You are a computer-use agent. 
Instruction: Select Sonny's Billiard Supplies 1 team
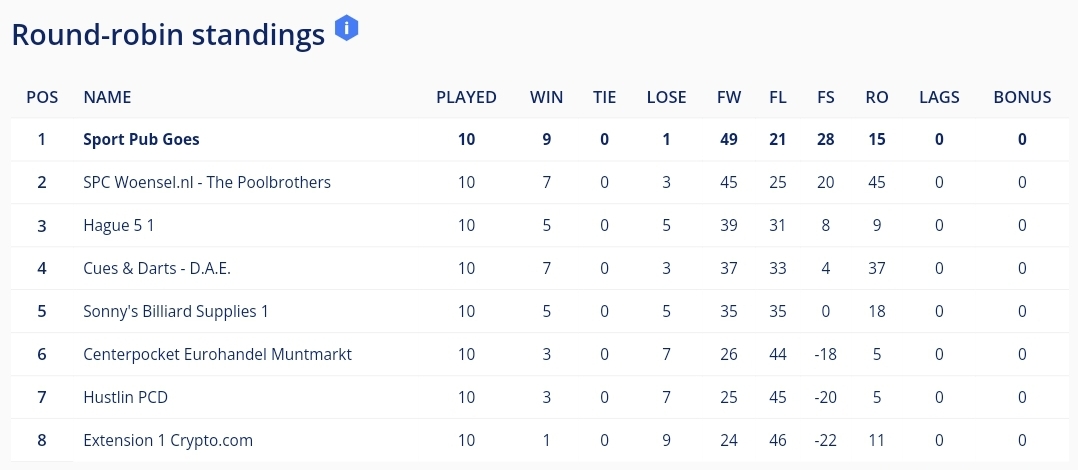[175, 311]
